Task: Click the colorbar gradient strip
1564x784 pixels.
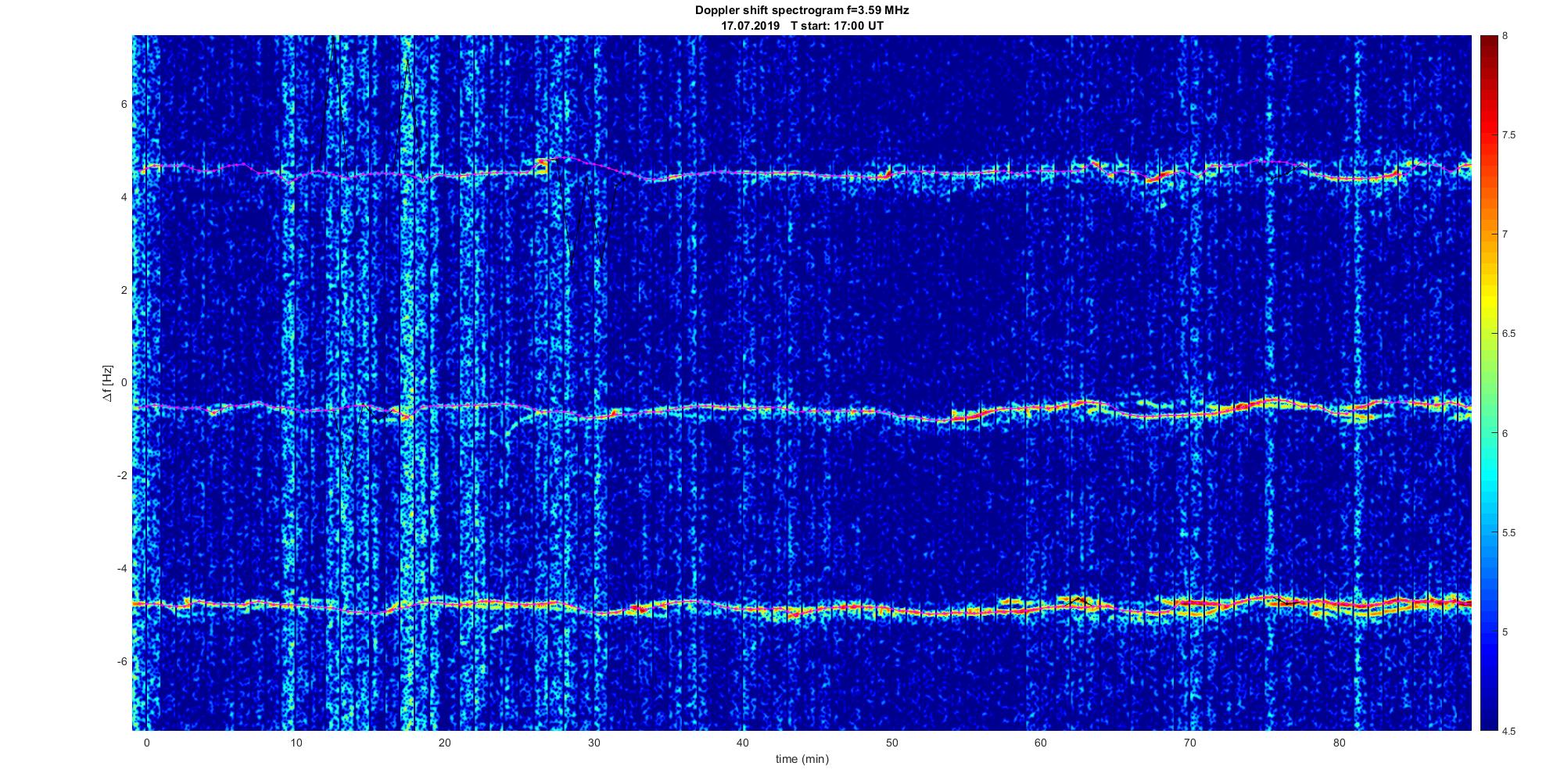Action: (x=1487, y=383)
